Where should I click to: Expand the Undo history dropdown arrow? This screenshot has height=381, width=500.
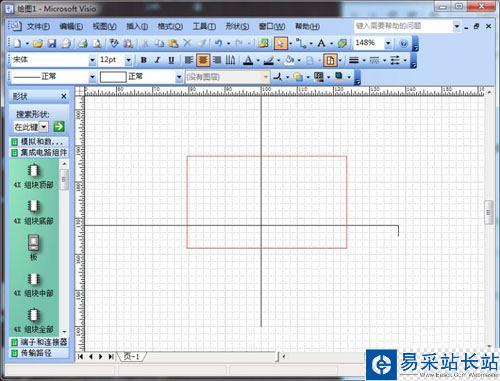pyautogui.click(x=228, y=43)
